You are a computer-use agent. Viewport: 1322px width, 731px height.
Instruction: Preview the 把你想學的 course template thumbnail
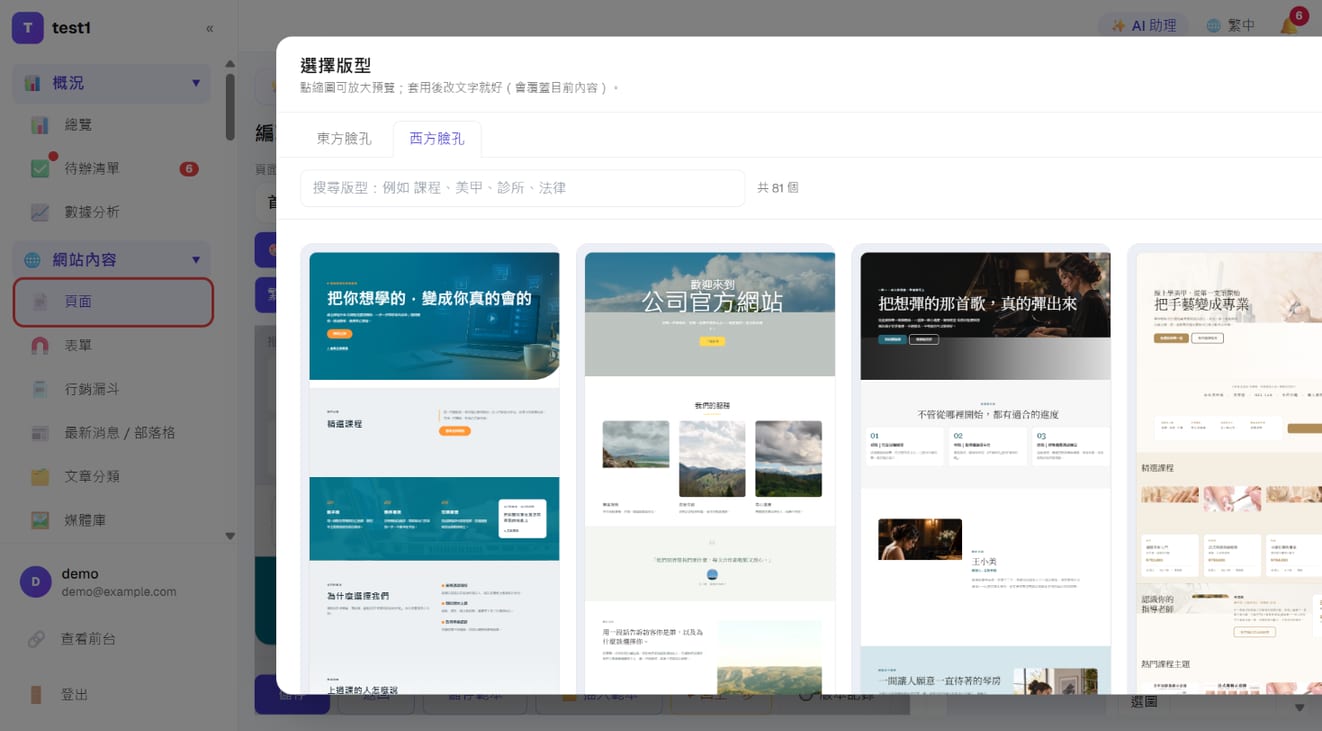pyautogui.click(x=434, y=472)
